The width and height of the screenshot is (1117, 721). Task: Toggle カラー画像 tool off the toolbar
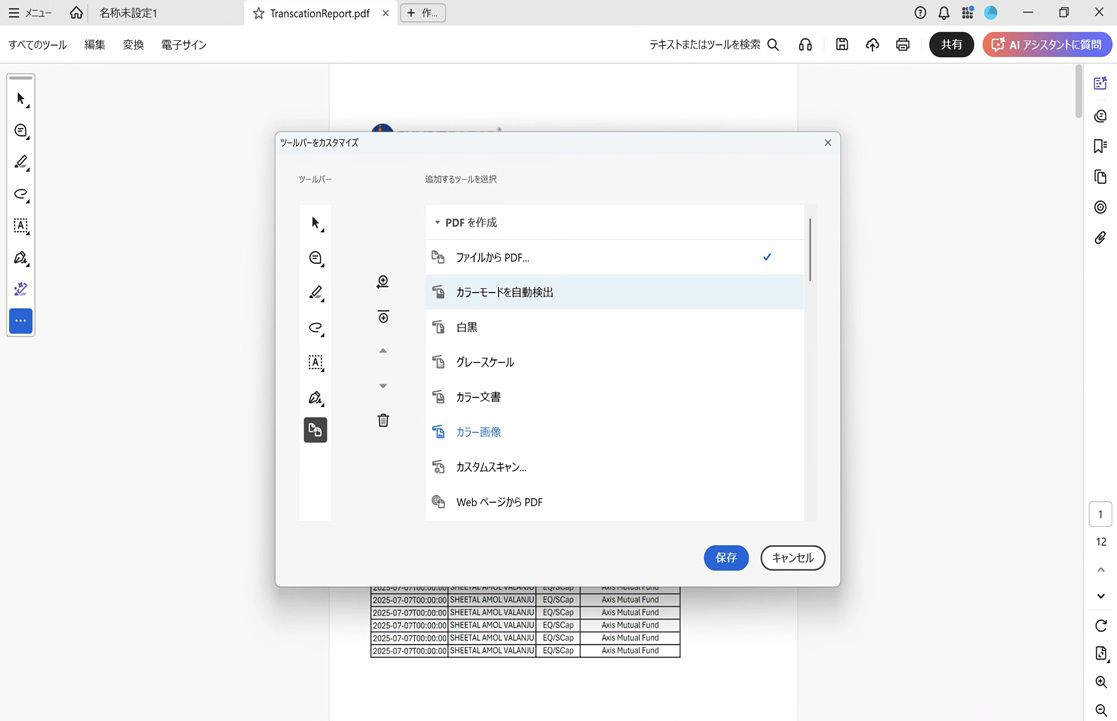tap(615, 431)
